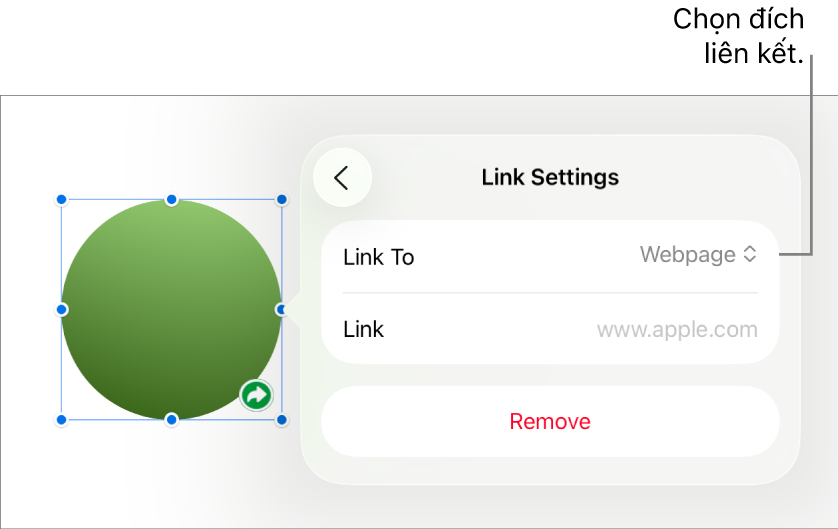The image size is (838, 529).
Task: Click the up-down chevrons next to Webpage
Action: [x=750, y=254]
